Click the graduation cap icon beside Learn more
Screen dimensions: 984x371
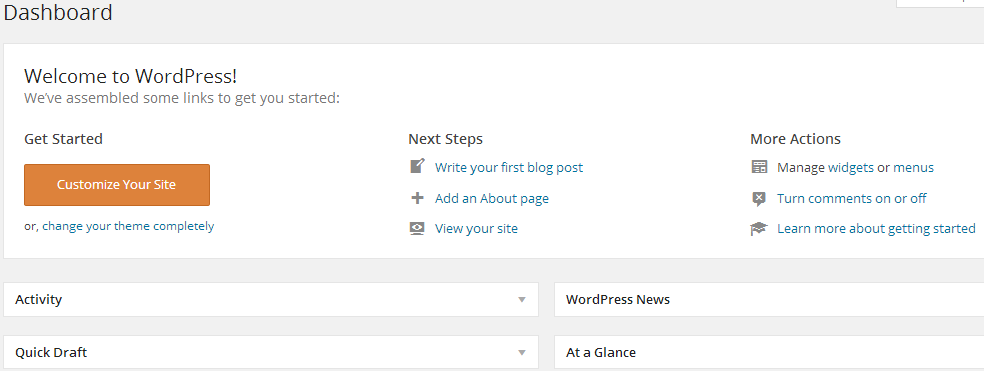click(759, 229)
